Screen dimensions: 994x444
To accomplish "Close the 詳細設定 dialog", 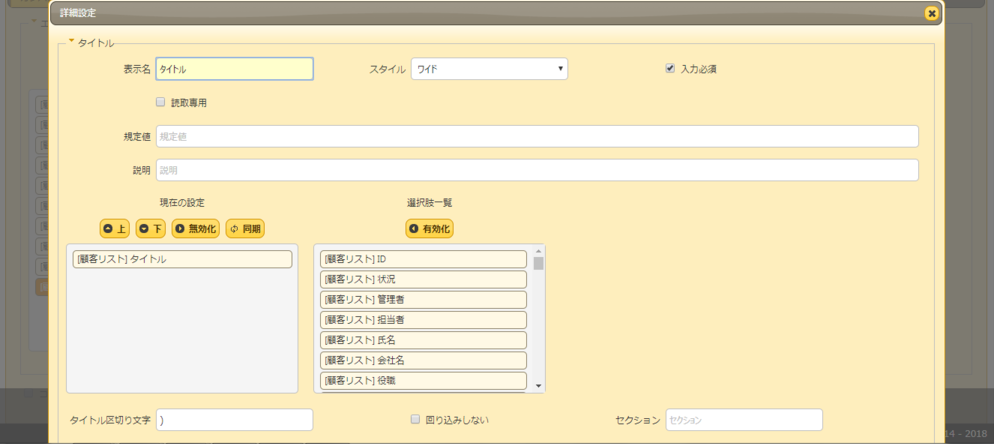I will 931,13.
